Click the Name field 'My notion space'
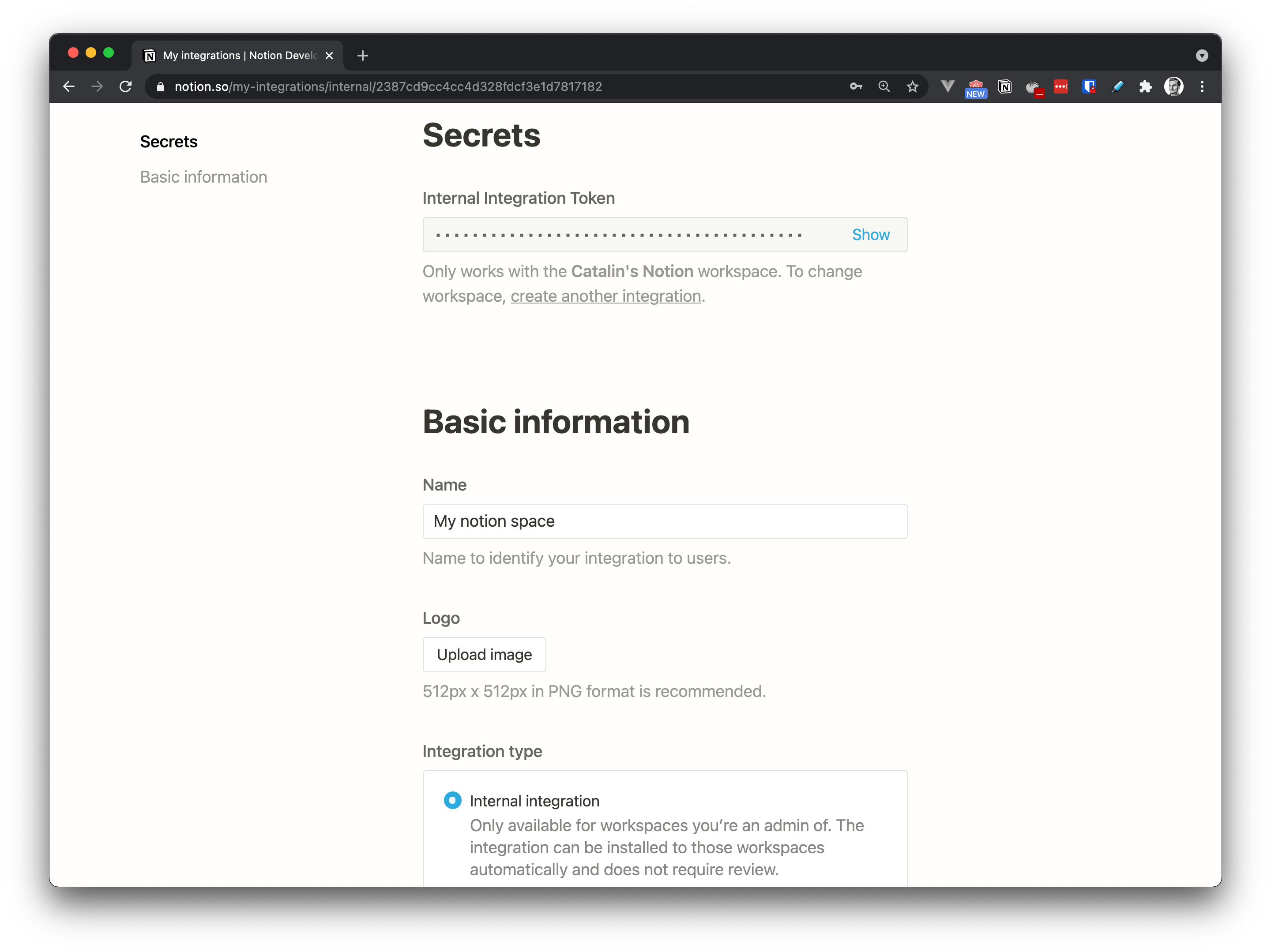The width and height of the screenshot is (1271, 952). pyautogui.click(x=665, y=521)
